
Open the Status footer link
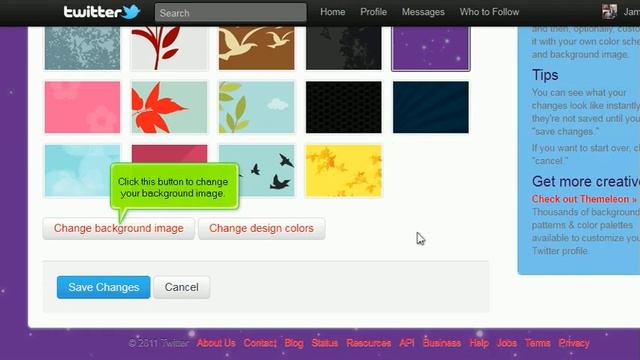click(324, 343)
